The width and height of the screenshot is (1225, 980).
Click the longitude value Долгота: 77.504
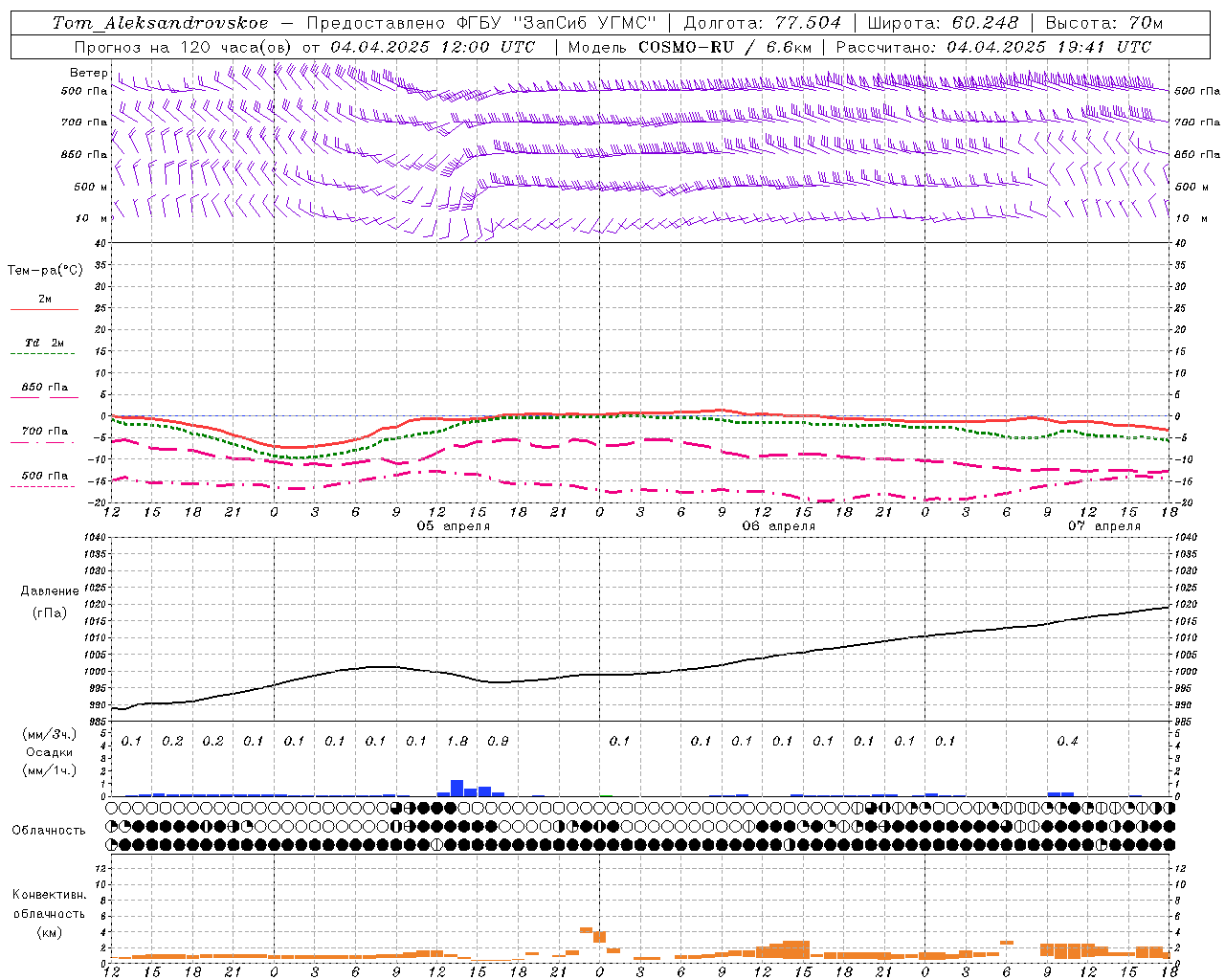point(763,23)
